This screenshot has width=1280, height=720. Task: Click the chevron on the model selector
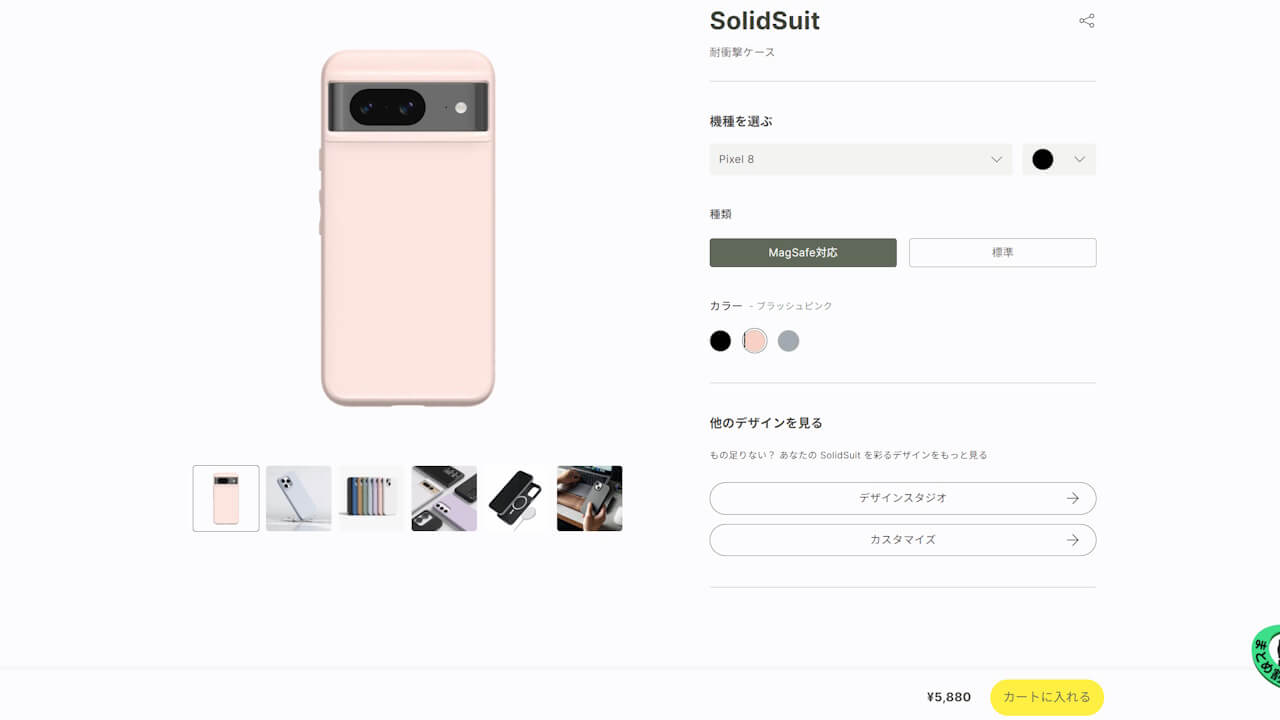click(x=996, y=159)
